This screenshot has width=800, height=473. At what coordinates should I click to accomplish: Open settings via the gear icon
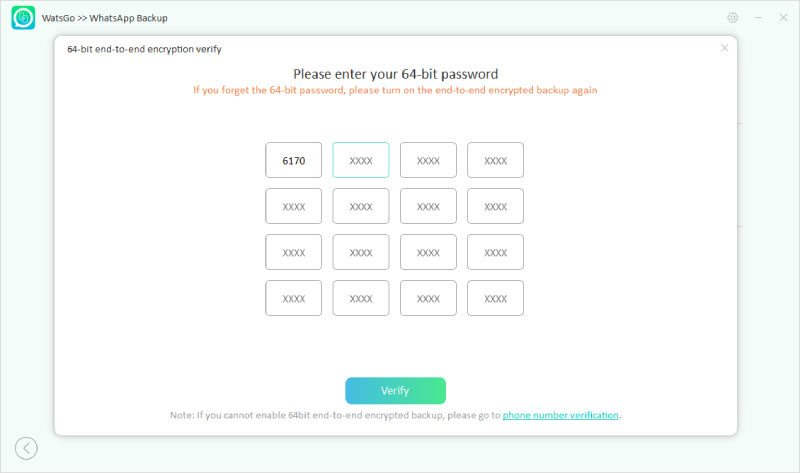[x=733, y=18]
